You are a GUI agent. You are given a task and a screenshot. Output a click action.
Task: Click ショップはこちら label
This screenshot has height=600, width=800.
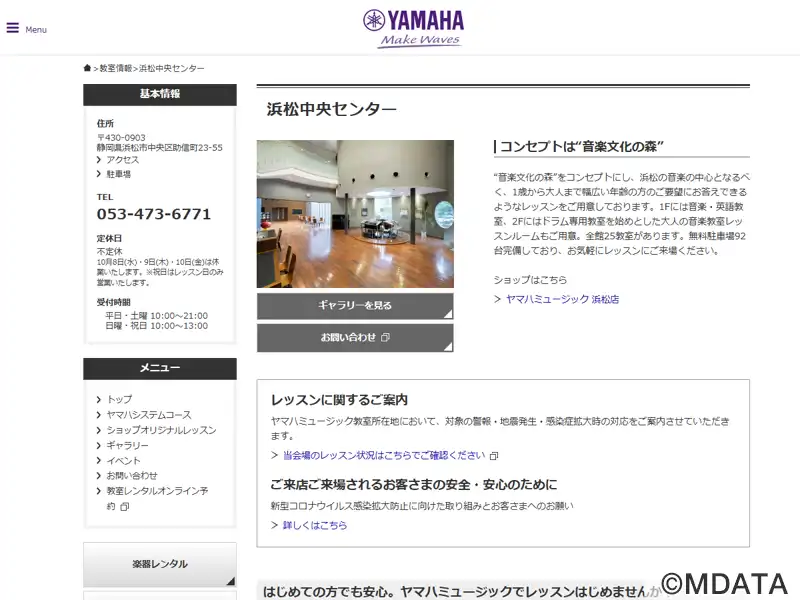pyautogui.click(x=530, y=280)
